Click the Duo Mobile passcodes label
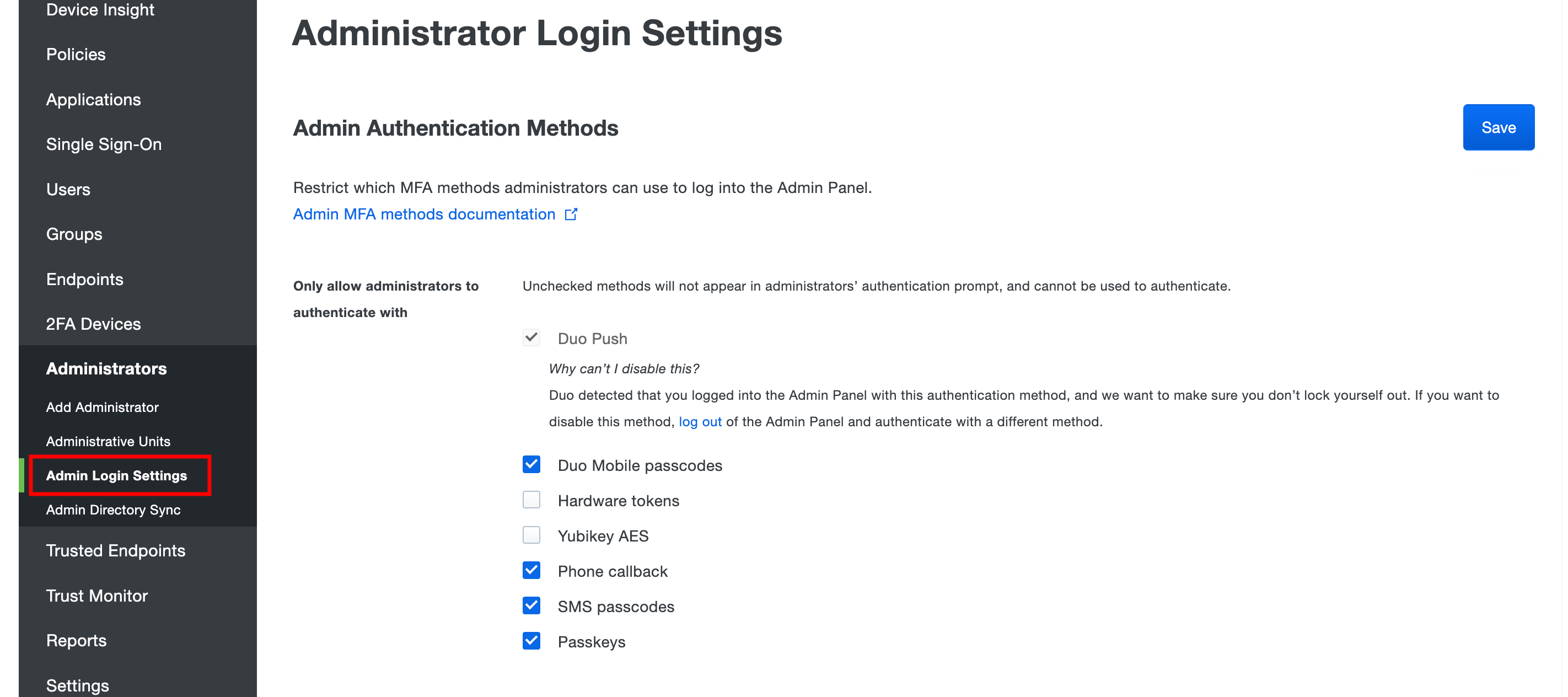Image resolution: width=1568 pixels, height=697 pixels. pyautogui.click(x=640, y=466)
